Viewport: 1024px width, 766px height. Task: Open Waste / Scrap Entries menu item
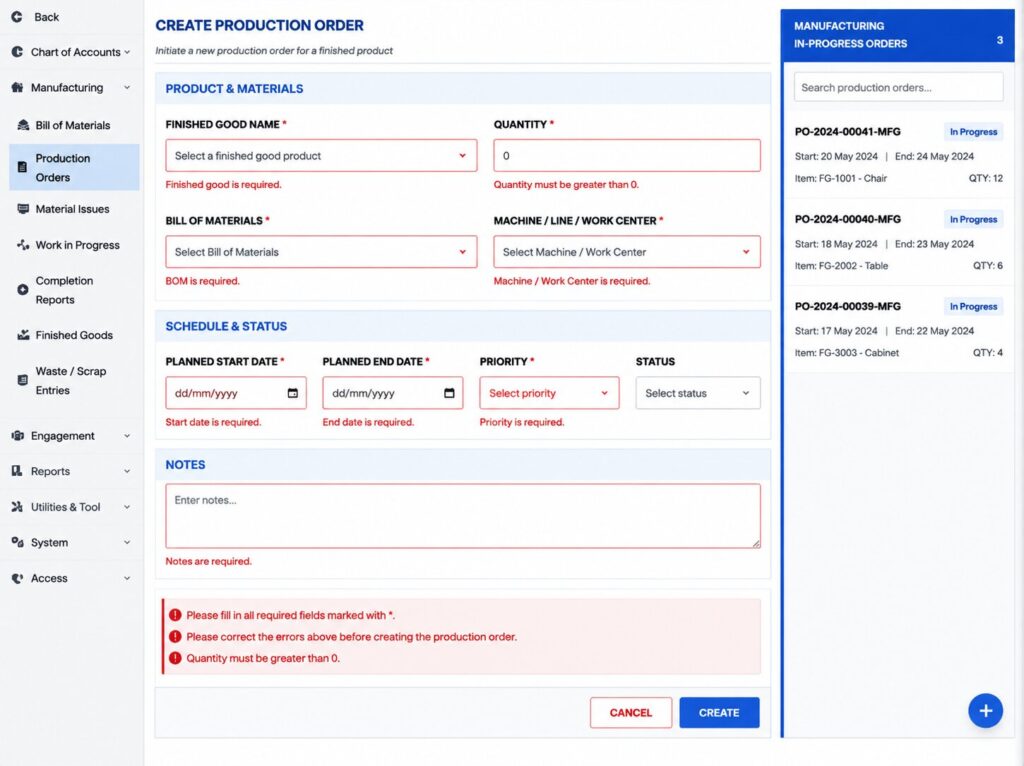coord(74,381)
